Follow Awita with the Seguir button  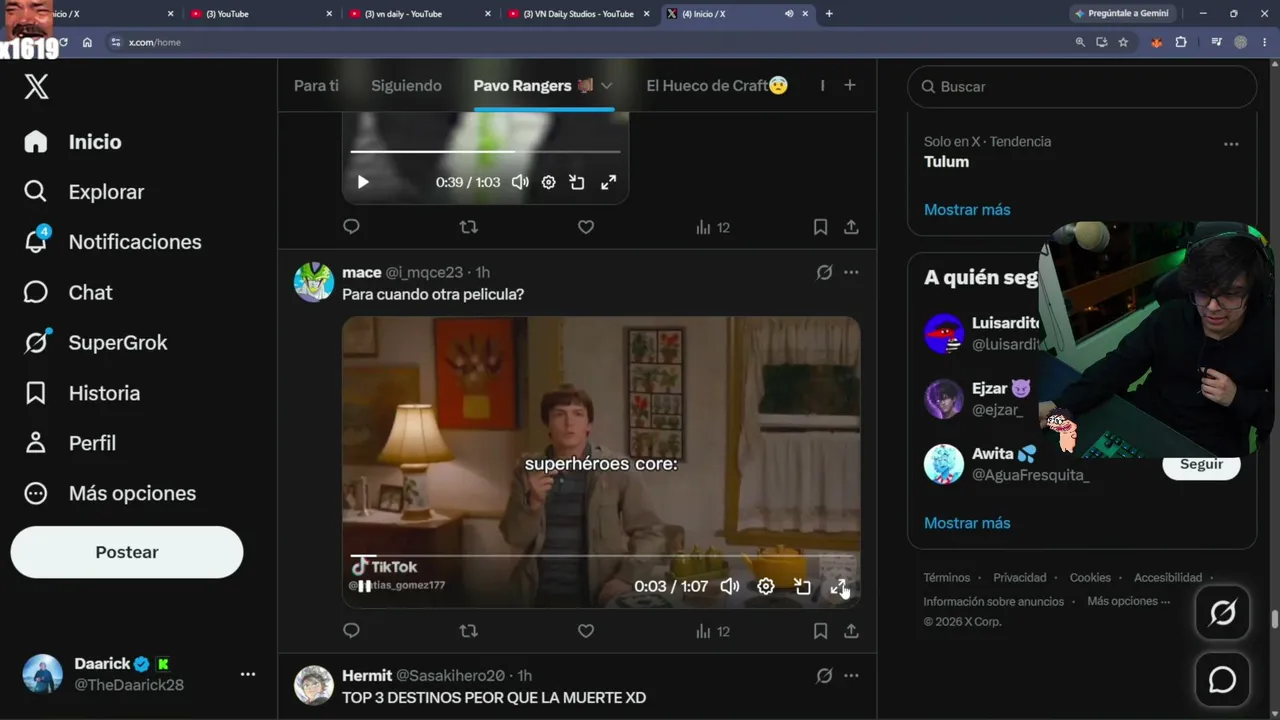(x=1201, y=465)
